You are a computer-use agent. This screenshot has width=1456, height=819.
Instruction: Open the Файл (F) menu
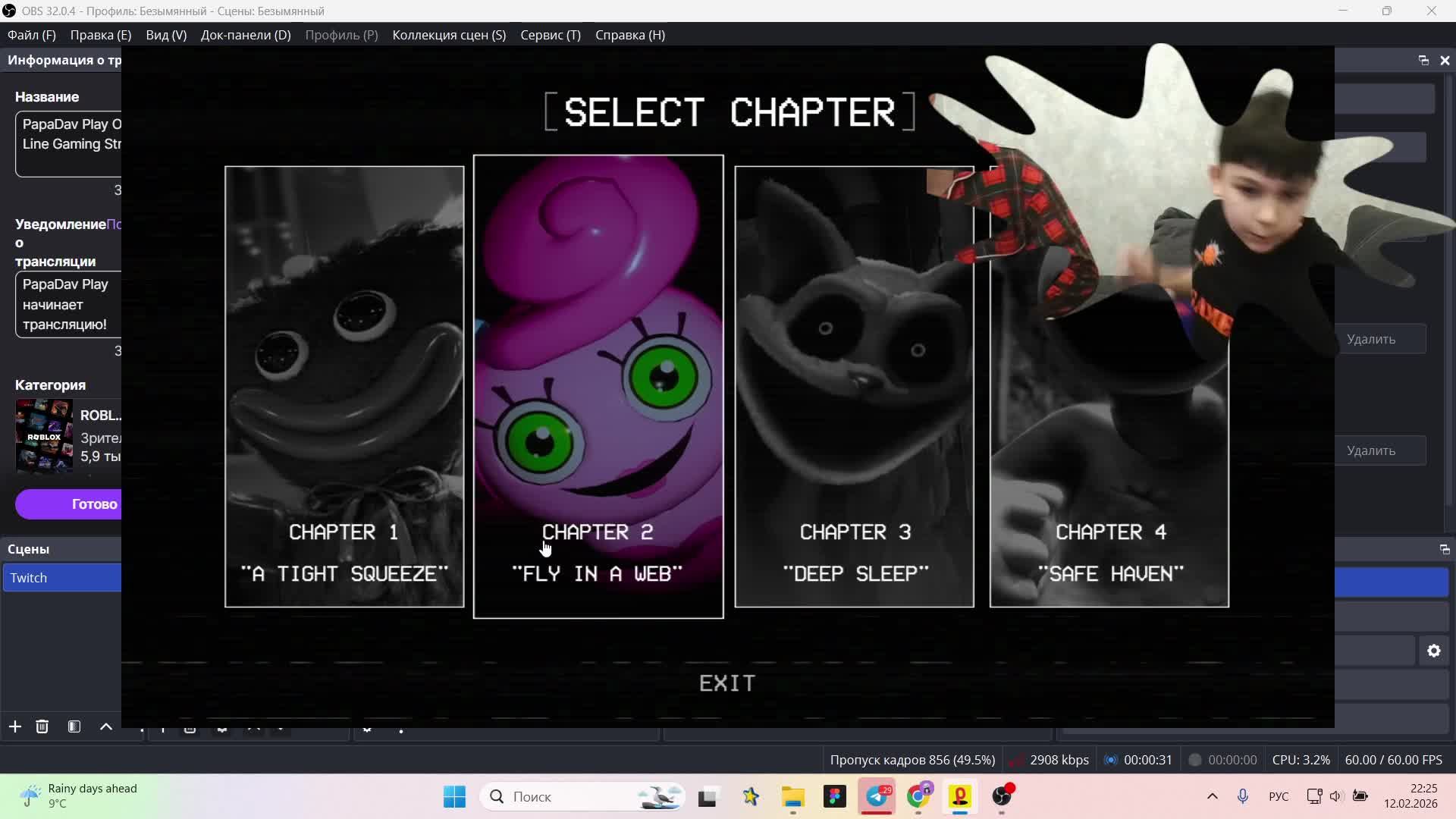(32, 35)
